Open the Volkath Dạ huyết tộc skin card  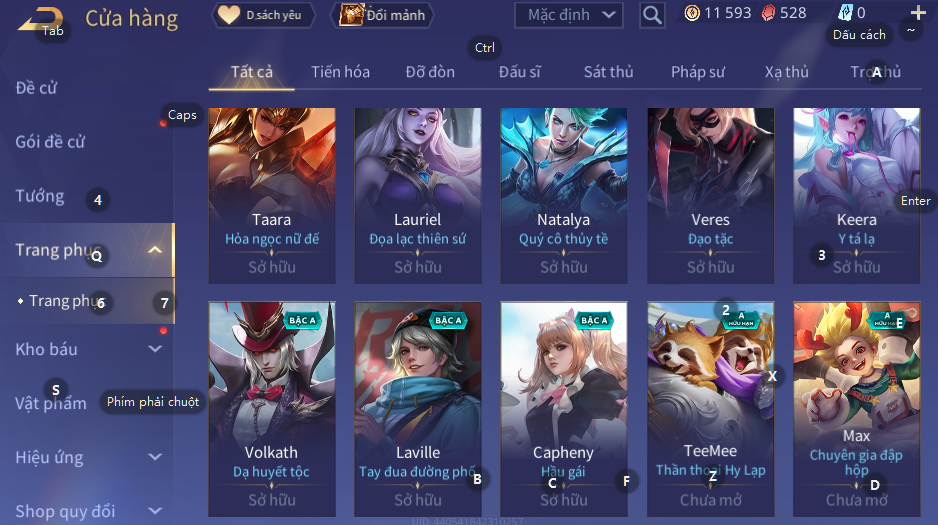tap(272, 409)
